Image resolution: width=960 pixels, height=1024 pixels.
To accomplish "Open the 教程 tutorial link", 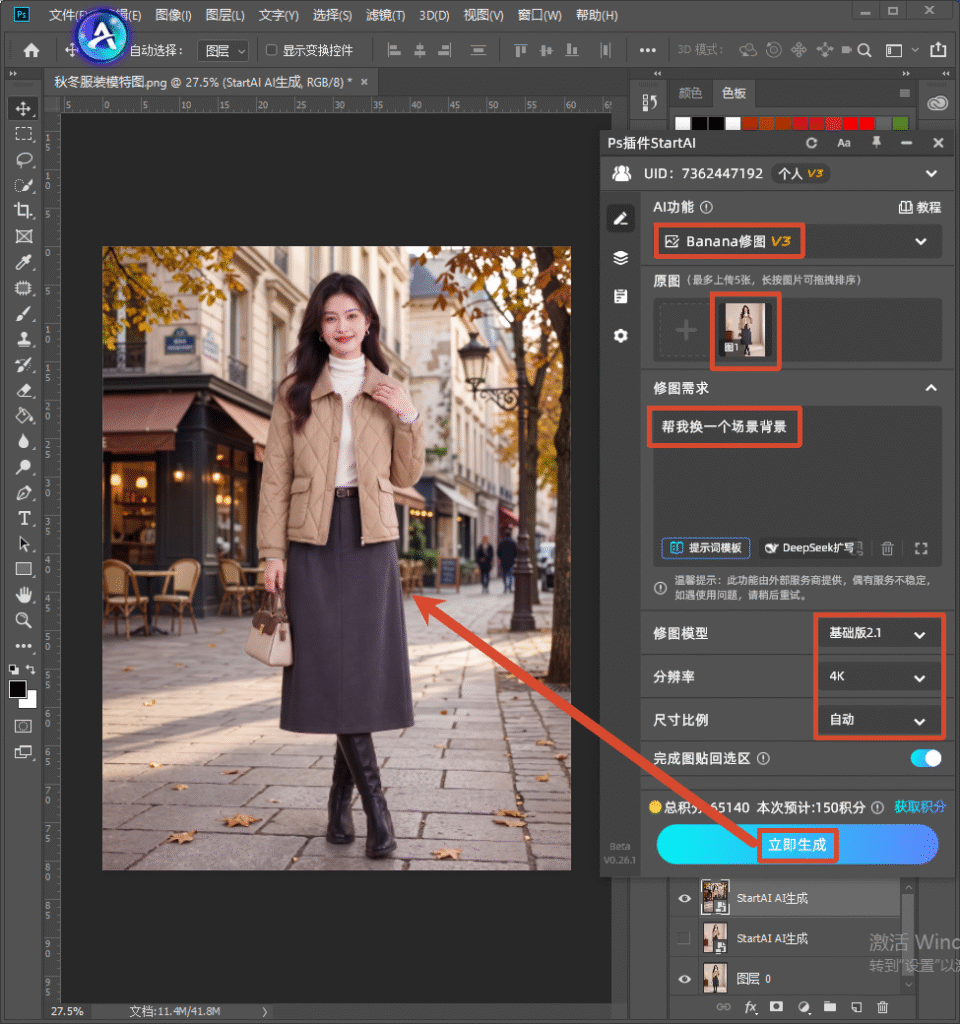I will [920, 207].
